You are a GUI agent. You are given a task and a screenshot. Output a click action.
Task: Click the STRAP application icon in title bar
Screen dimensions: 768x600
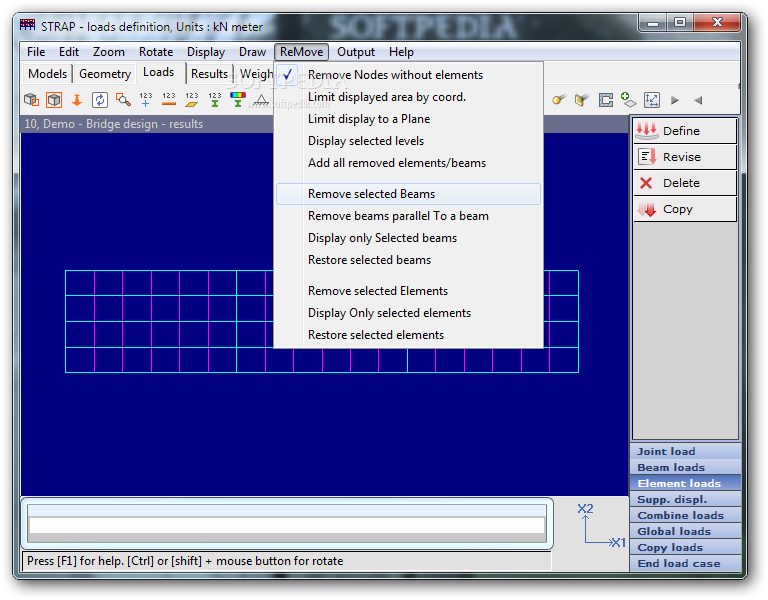click(27, 25)
